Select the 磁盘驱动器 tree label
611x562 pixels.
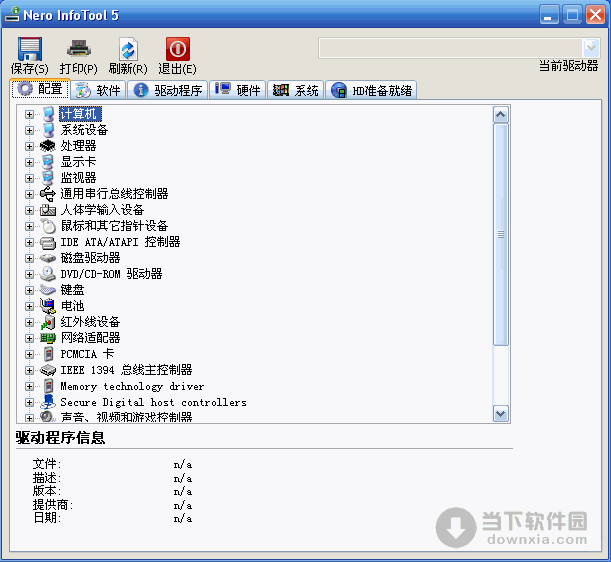coord(90,258)
